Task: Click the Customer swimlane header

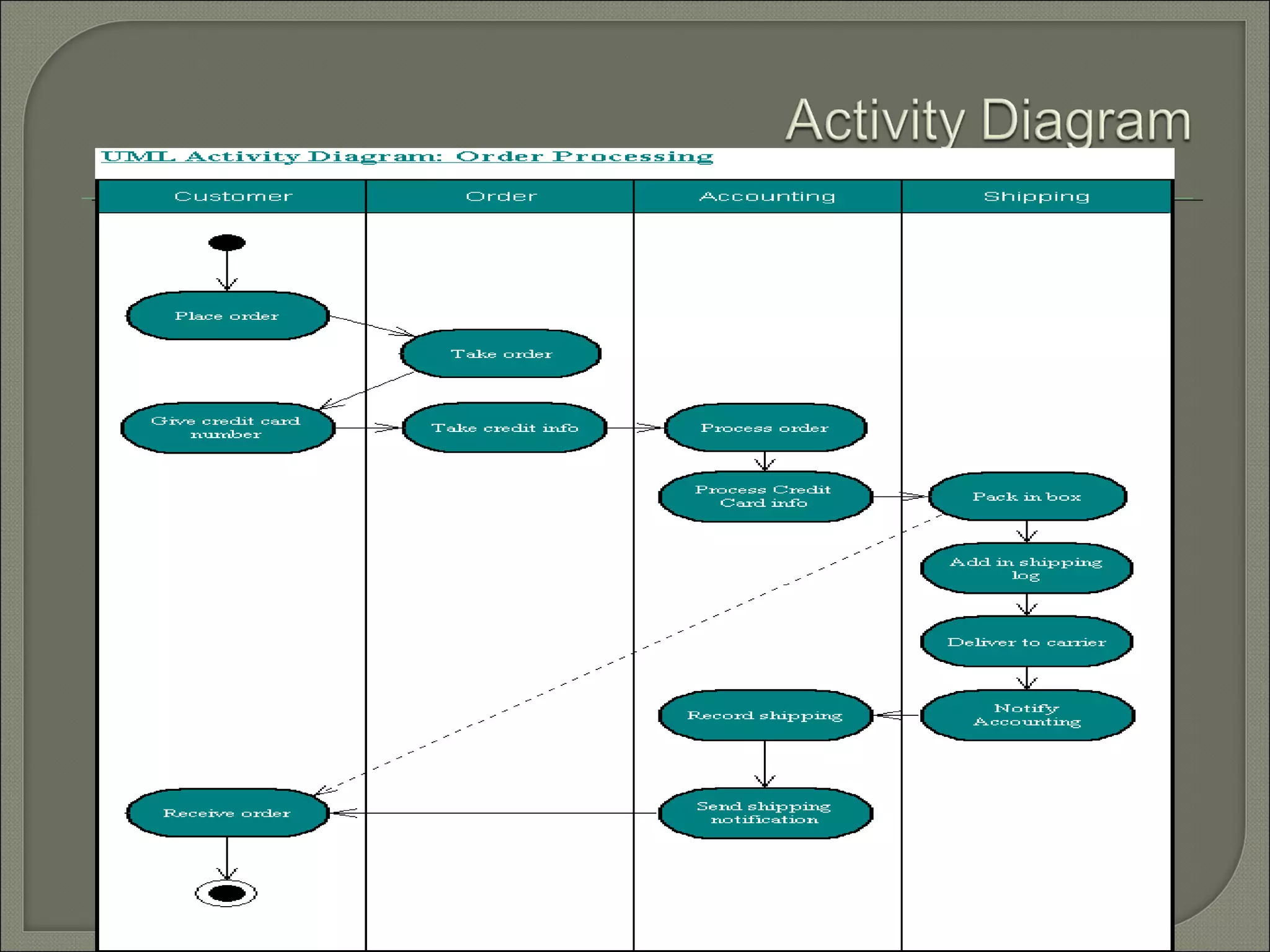Action: click(x=233, y=196)
